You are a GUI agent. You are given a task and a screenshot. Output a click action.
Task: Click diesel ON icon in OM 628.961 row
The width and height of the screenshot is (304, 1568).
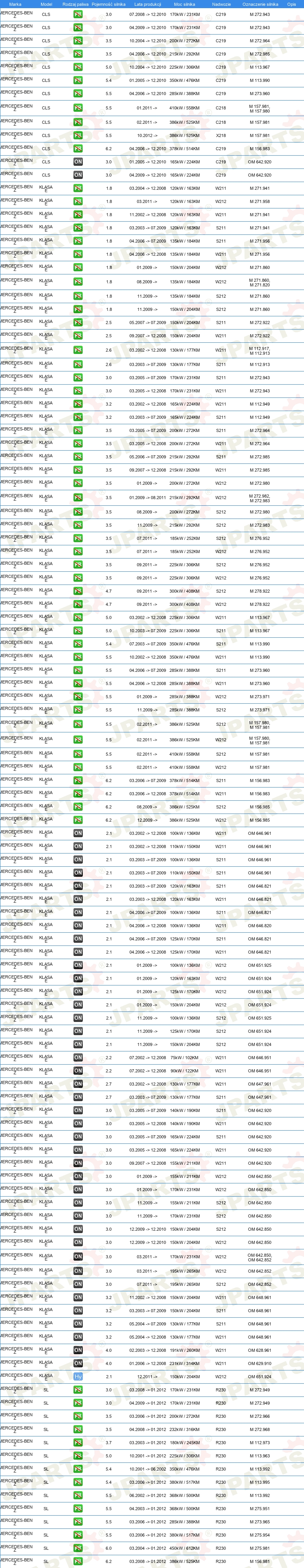[78, 1350]
